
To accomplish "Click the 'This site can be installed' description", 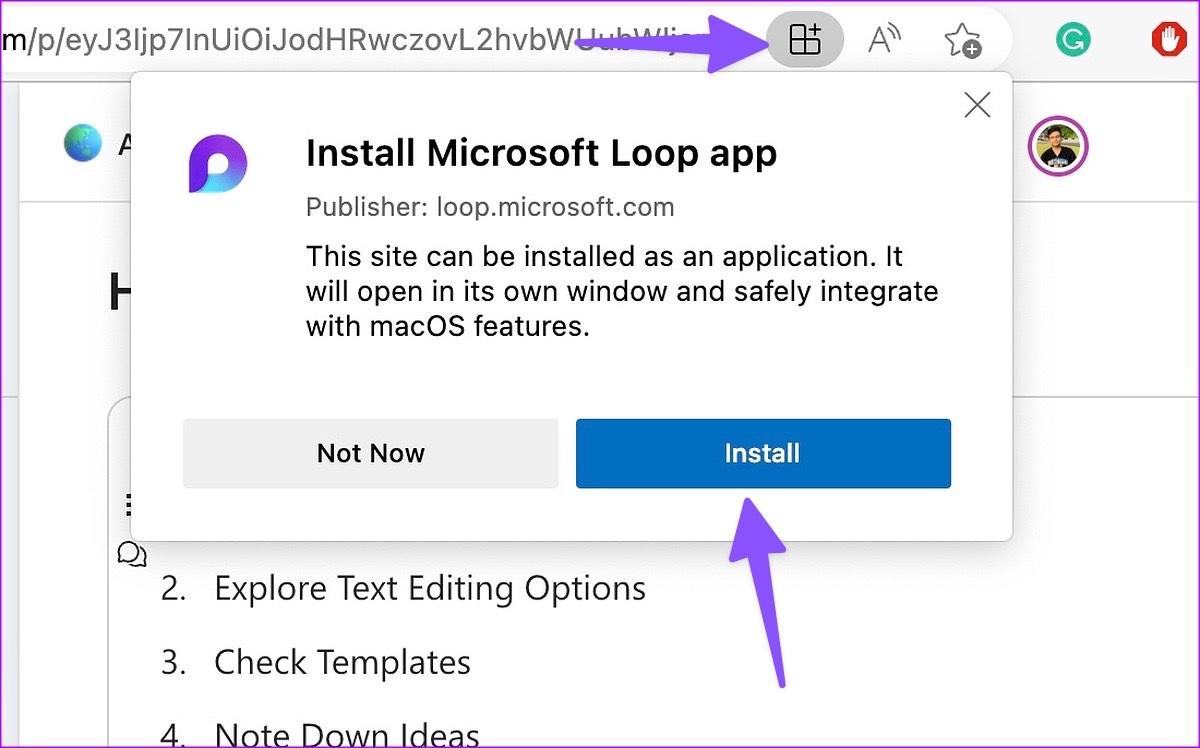I will pos(622,291).
